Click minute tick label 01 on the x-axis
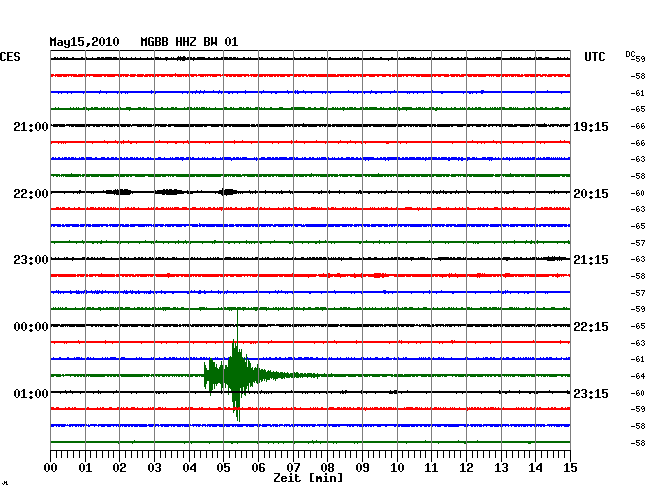Image resolution: width=650 pixels, height=494 pixels. (x=85, y=468)
